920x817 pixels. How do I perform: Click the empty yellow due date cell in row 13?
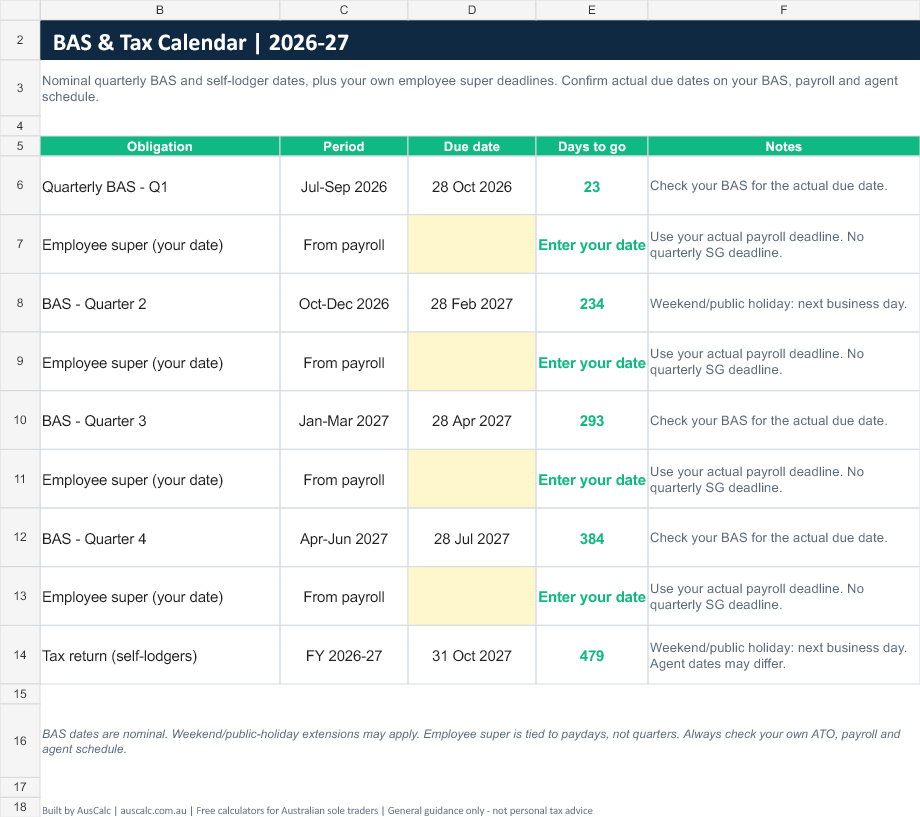coord(472,596)
